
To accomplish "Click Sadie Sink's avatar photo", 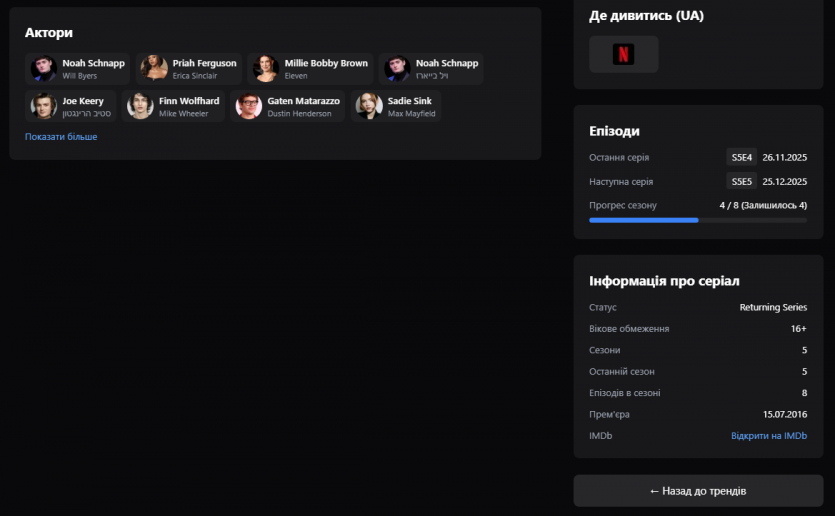I will (369, 106).
